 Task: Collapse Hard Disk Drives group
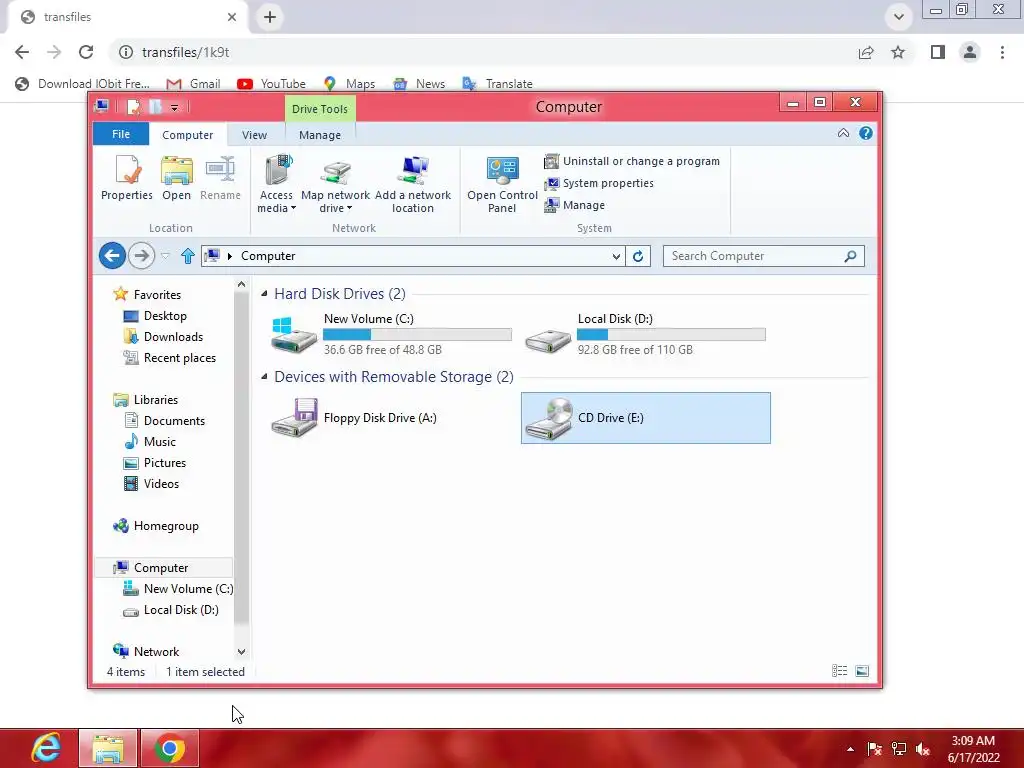pos(264,294)
